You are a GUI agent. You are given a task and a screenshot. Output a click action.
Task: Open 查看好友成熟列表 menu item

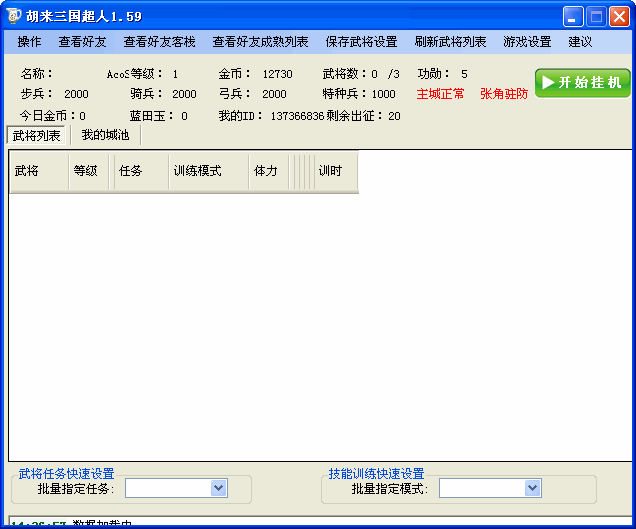tap(260, 42)
